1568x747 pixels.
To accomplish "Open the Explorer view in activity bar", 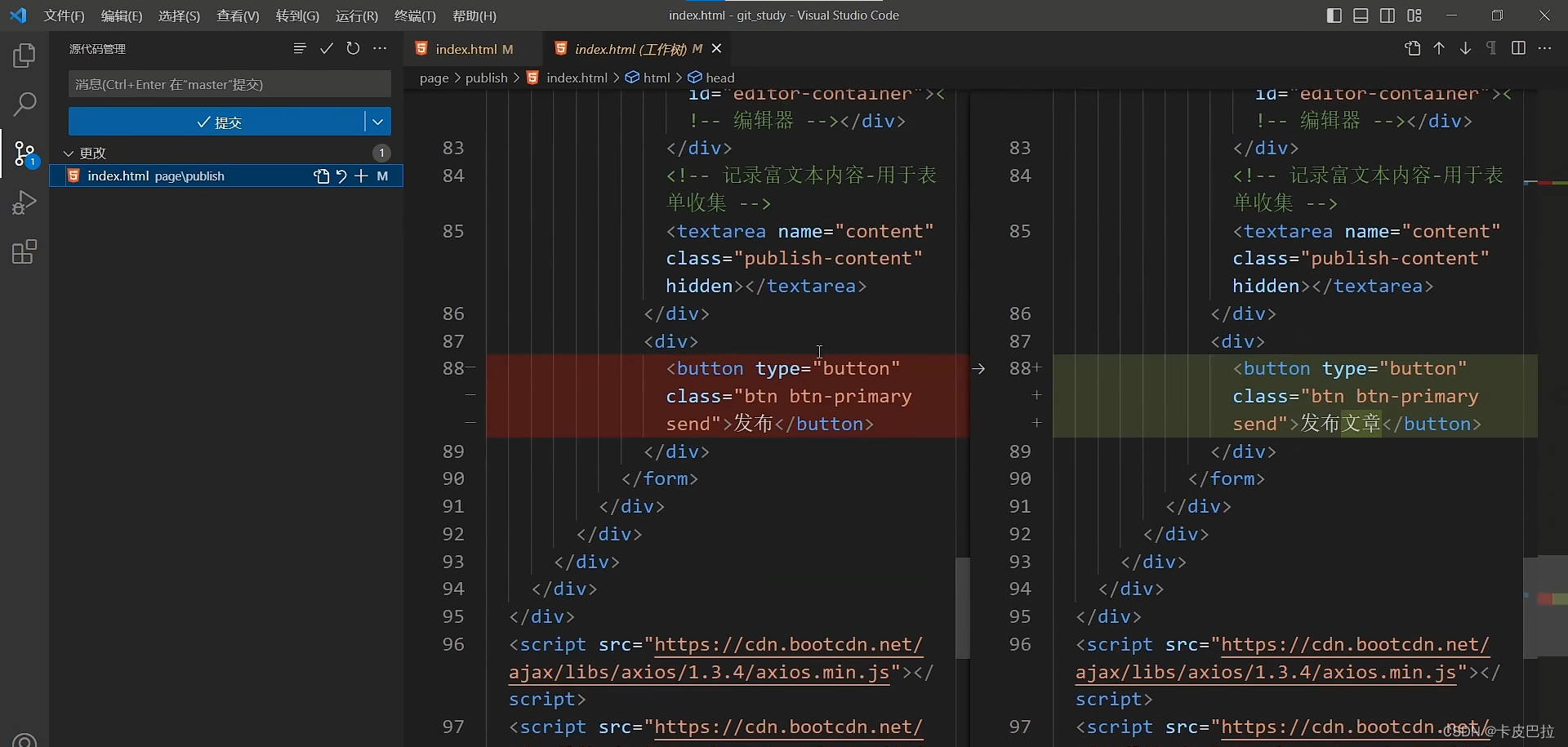I will pos(24,56).
